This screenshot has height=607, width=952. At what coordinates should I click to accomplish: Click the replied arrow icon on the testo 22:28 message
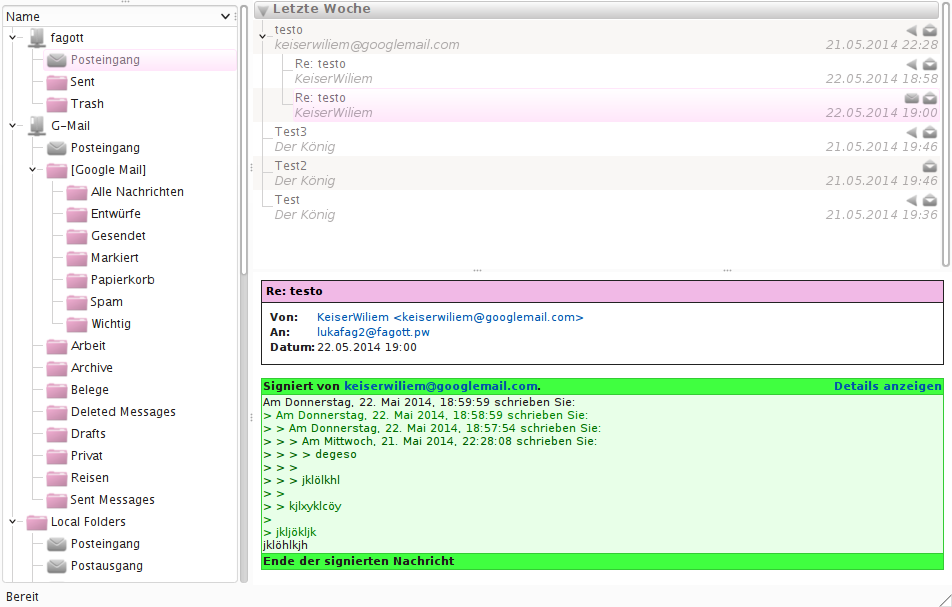click(911, 30)
